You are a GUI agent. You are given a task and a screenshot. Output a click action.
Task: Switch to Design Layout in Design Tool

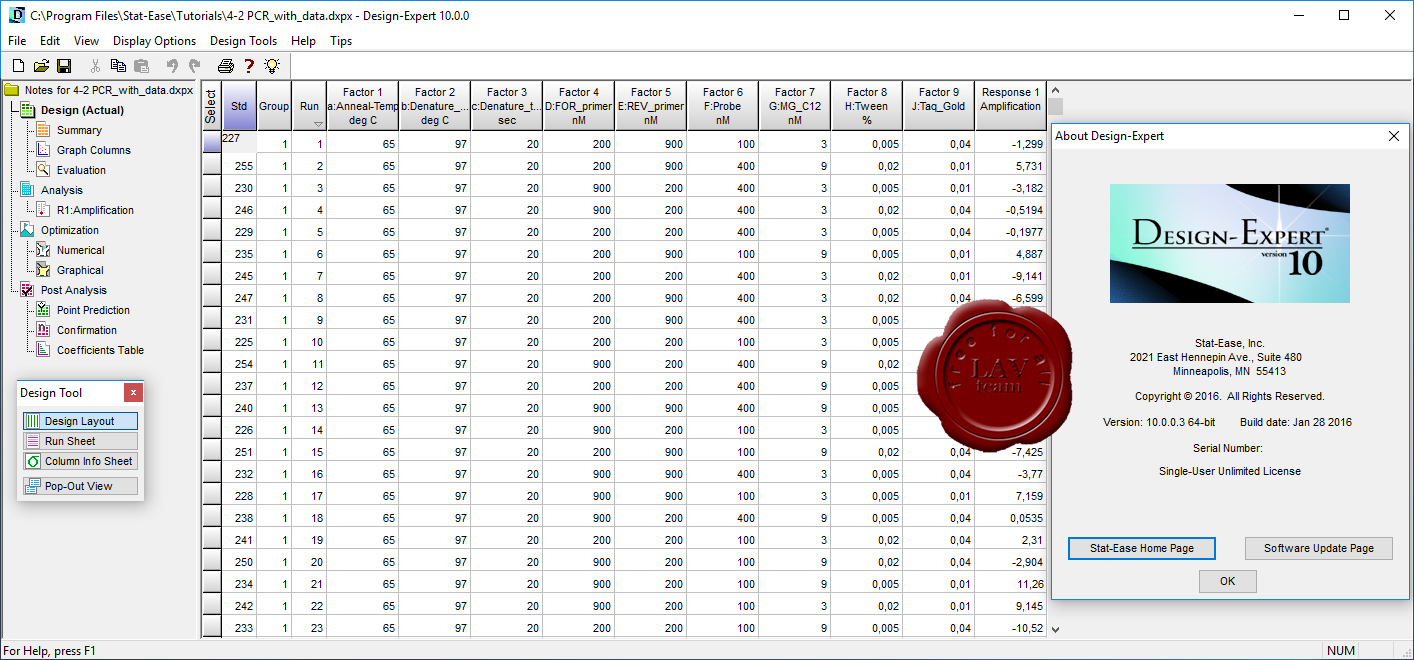pyautogui.click(x=80, y=421)
